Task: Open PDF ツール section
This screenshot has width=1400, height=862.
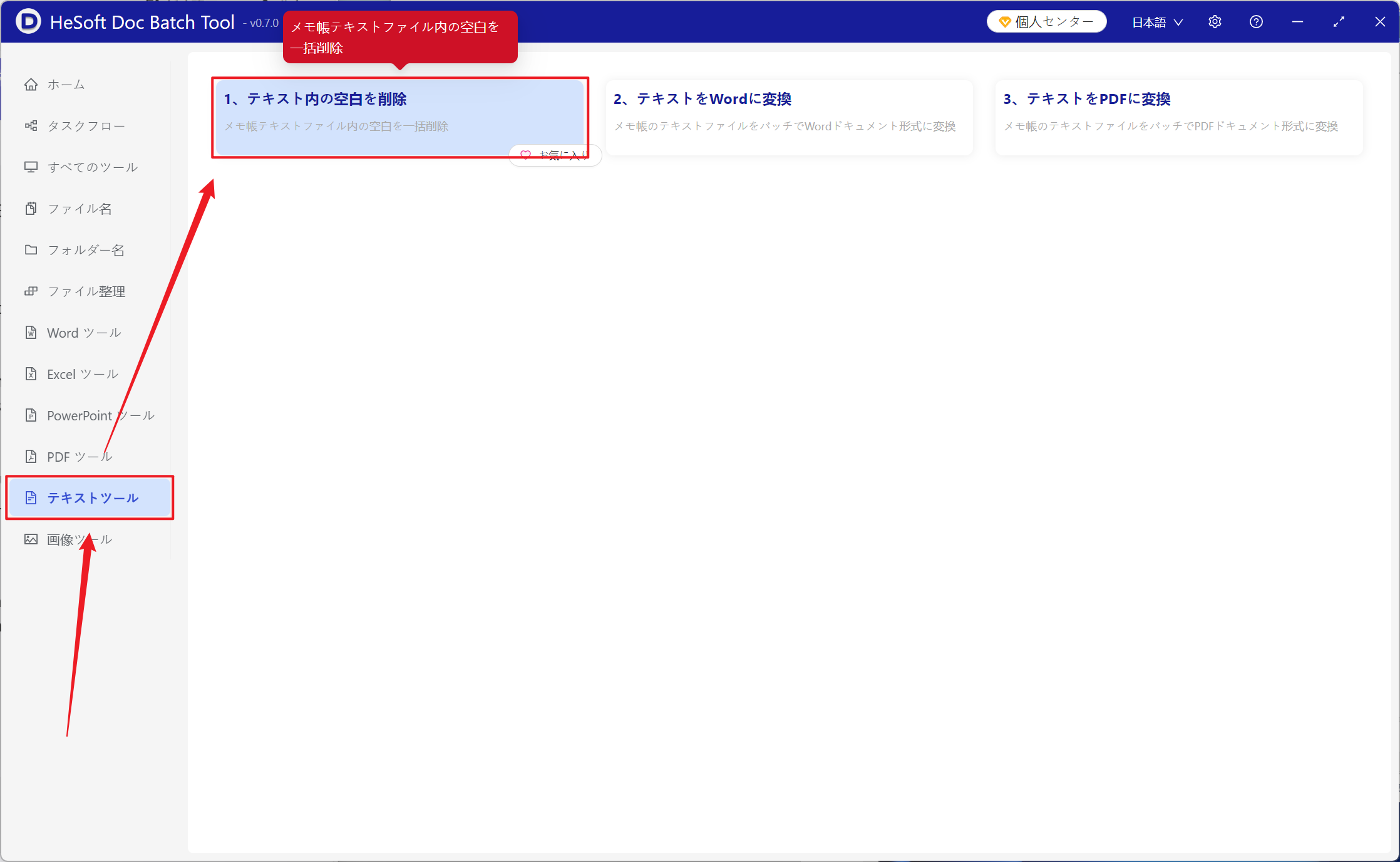Action: tap(88, 457)
